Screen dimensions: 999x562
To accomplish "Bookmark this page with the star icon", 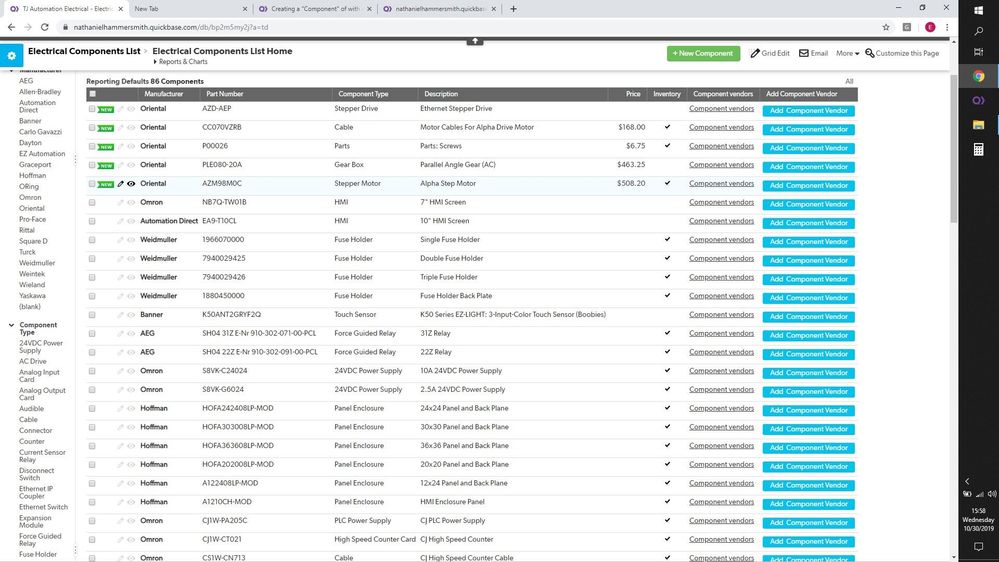I will pyautogui.click(x=886, y=27).
